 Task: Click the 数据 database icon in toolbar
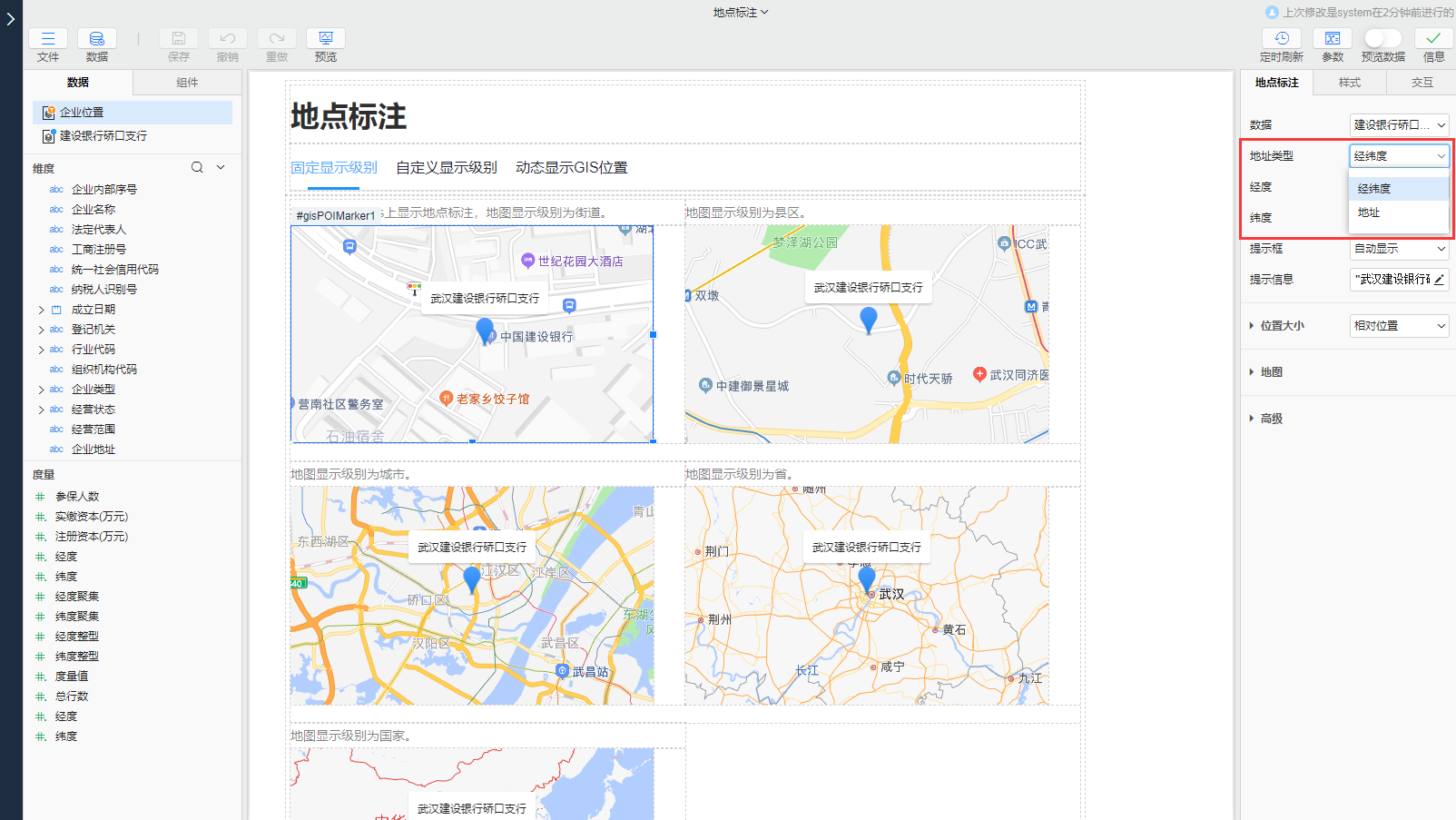[96, 38]
